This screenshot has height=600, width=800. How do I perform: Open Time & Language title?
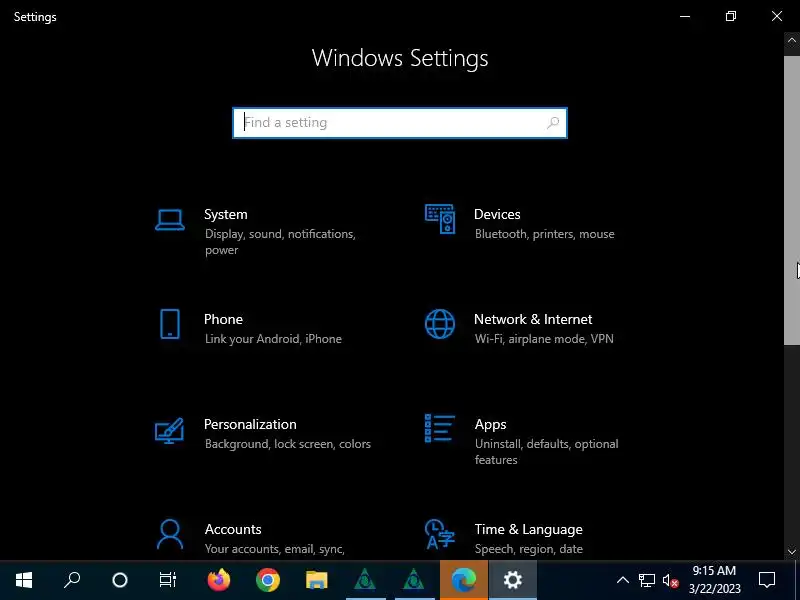pyautogui.click(x=529, y=530)
